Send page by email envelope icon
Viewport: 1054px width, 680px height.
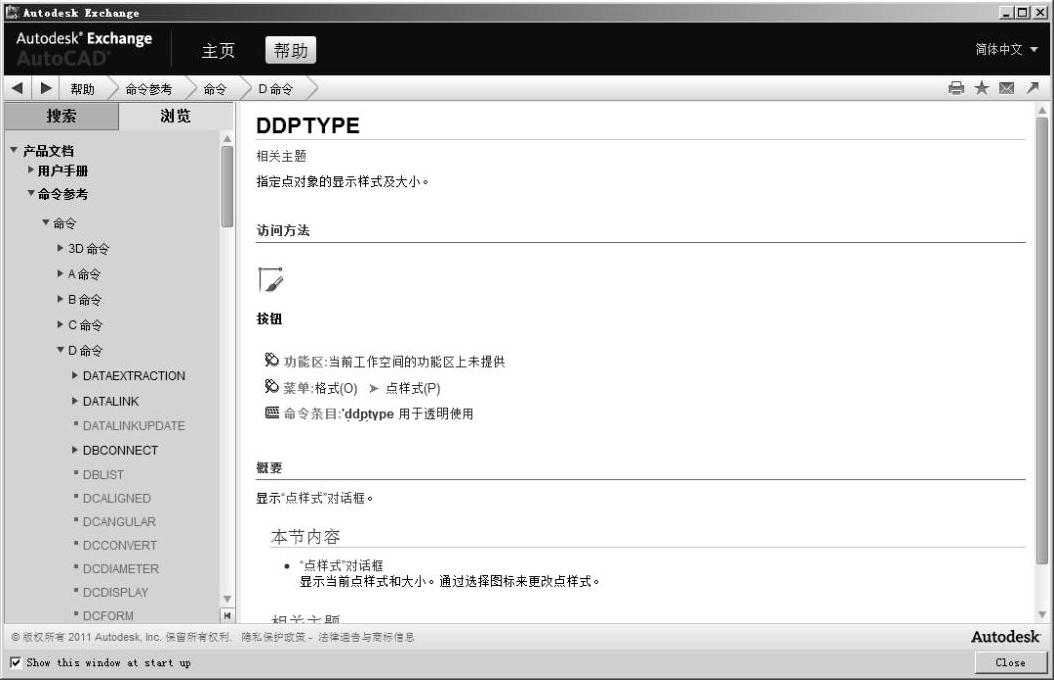[1006, 88]
